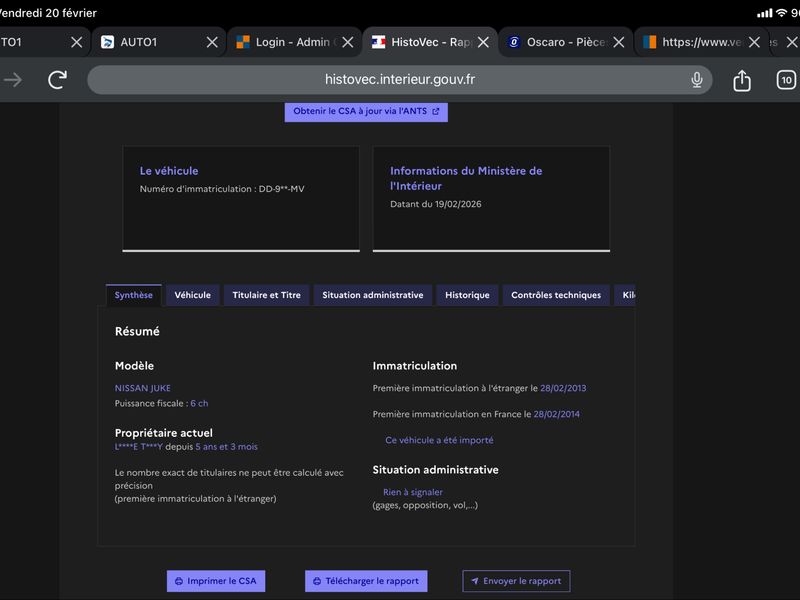800x600 pixels.
Task: View the Contrôles techniques tab
Action: (556, 295)
